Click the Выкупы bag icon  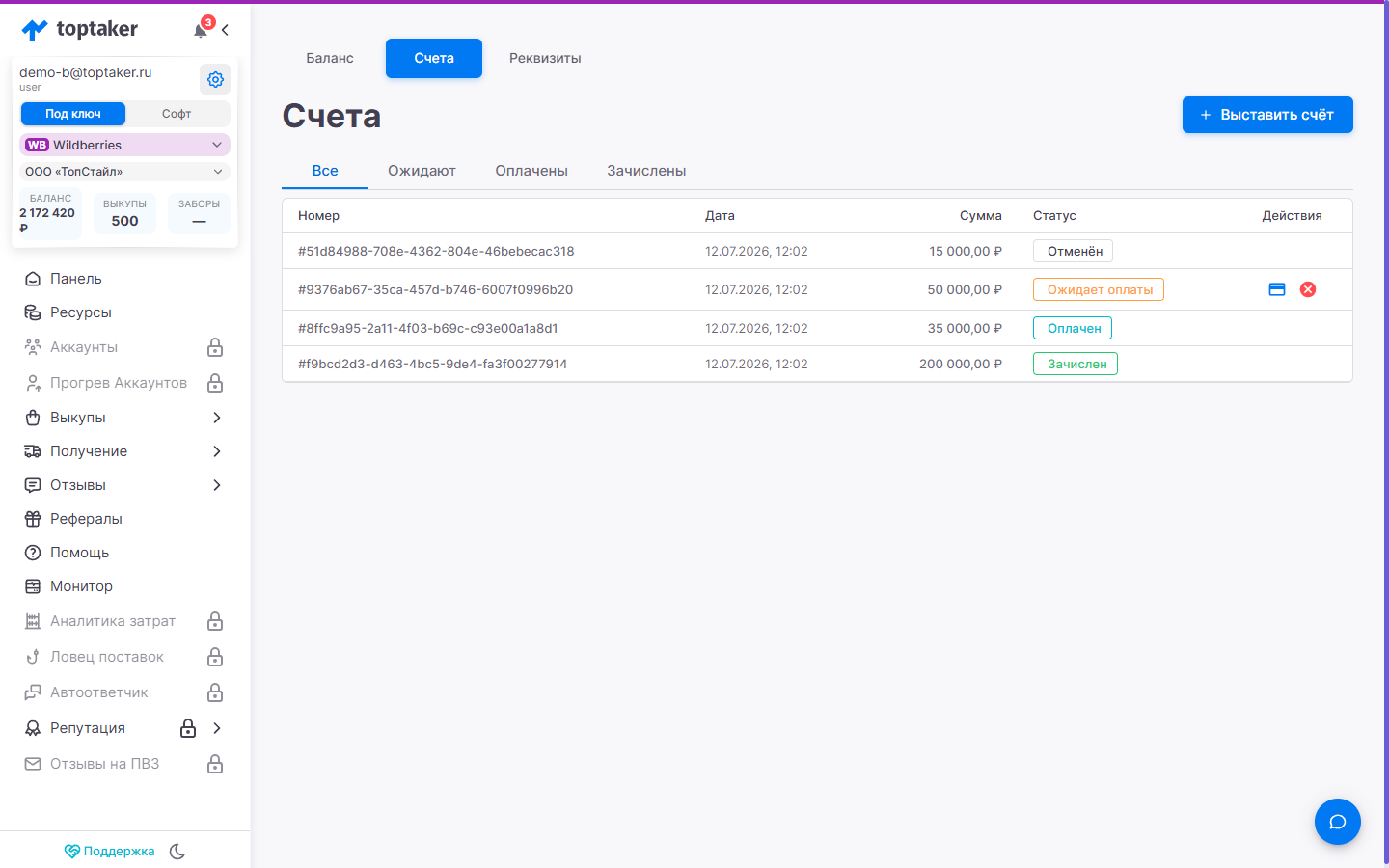coord(33,418)
